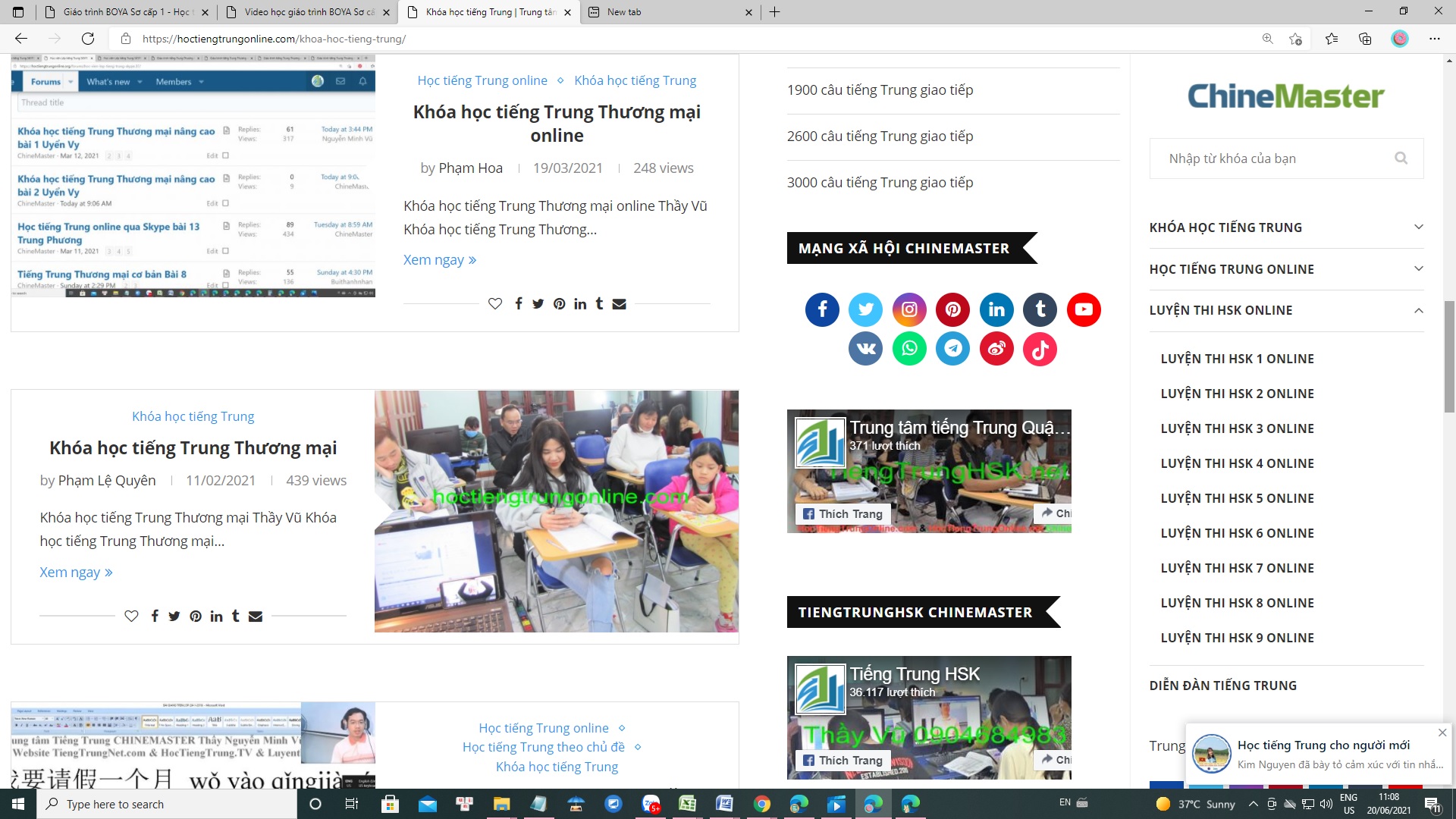Add this page to browser favorites star
The image size is (1456, 819).
(1295, 39)
